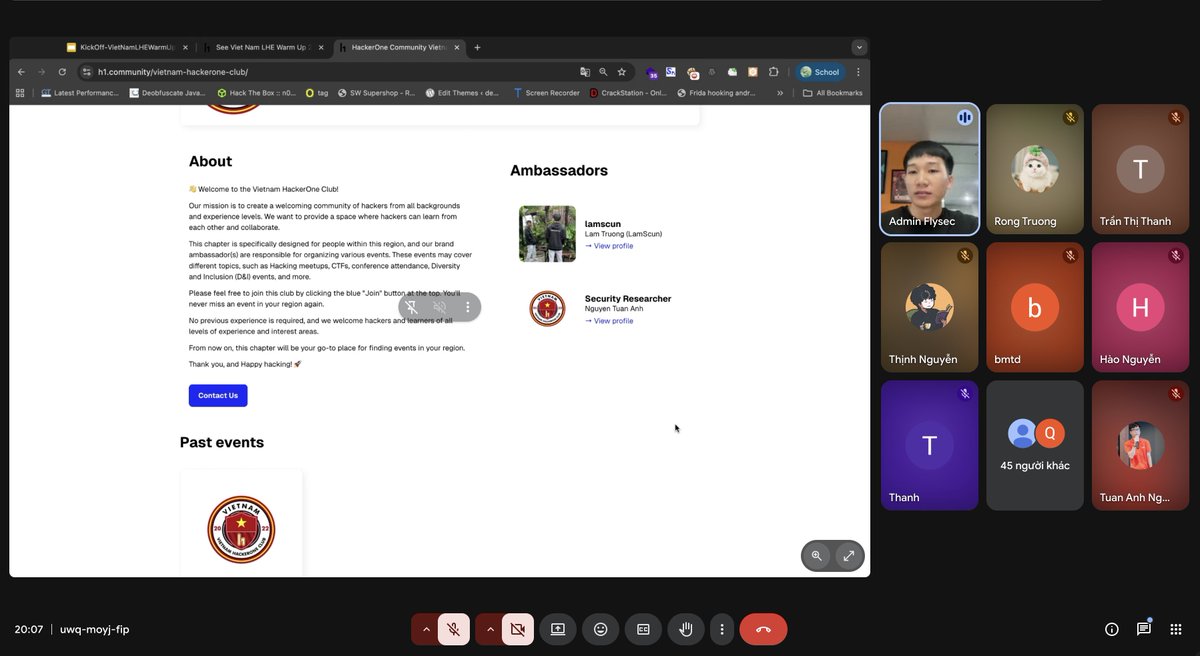Viewport: 1200px width, 656px height.
Task: Turn on the camera in Meet controls
Action: point(517,629)
